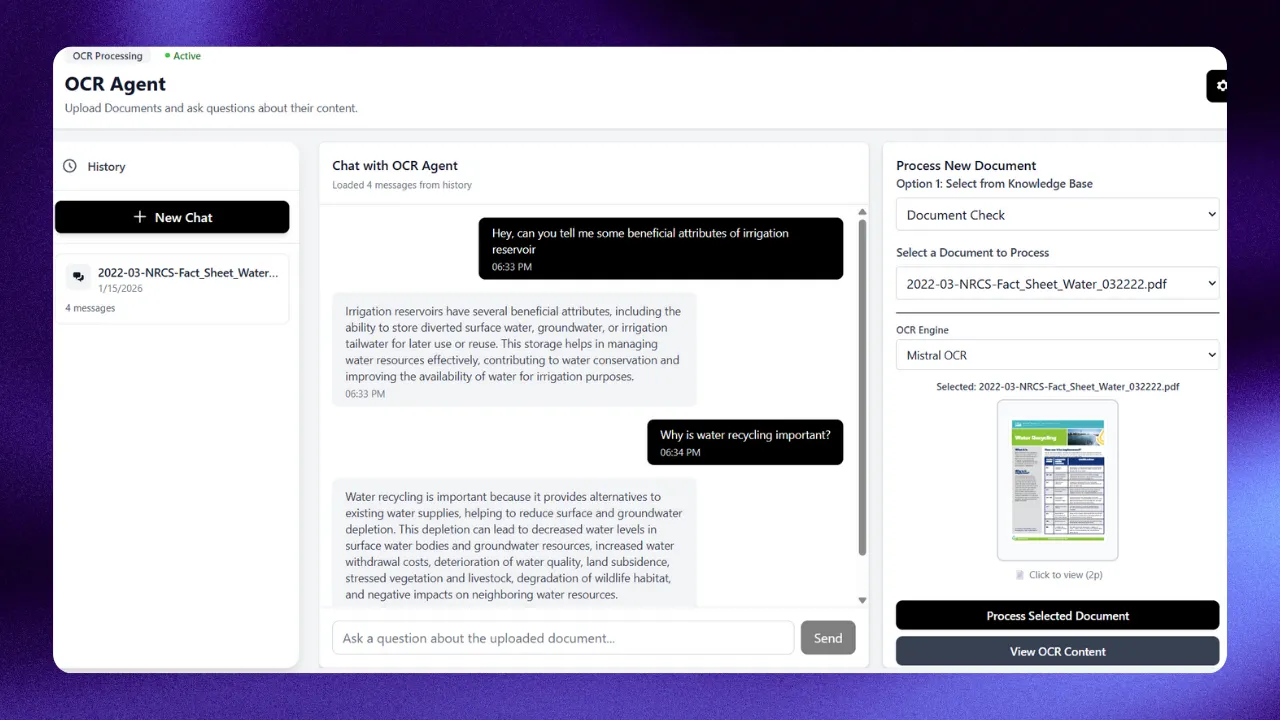Click the History clock icon

coord(69,166)
